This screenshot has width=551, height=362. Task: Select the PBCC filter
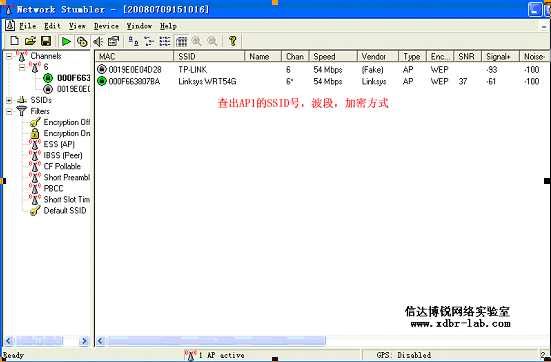[53, 188]
